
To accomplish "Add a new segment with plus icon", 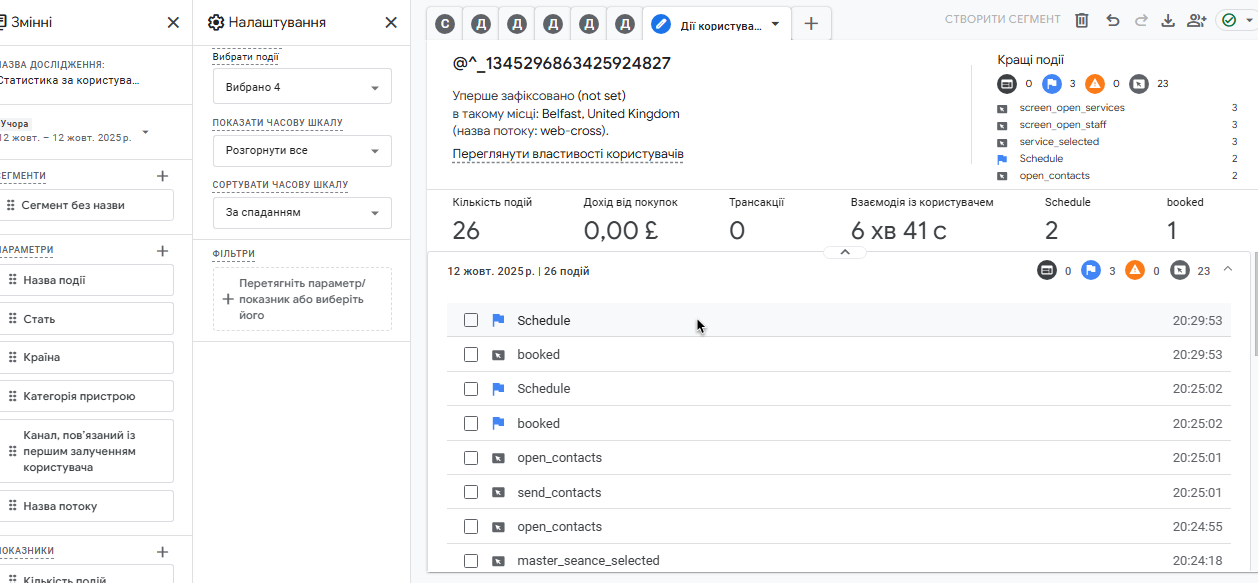I will 162,176.
